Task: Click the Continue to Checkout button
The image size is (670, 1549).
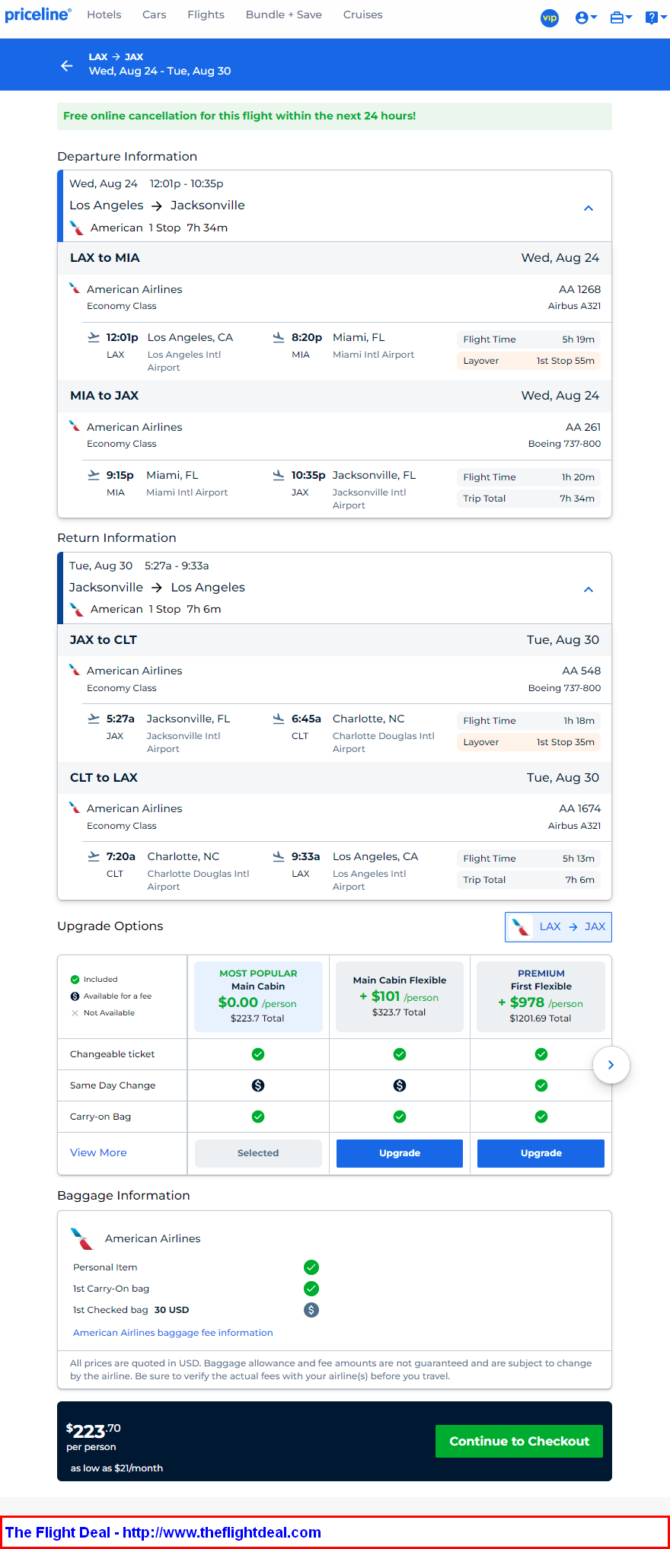Action: click(x=519, y=1441)
